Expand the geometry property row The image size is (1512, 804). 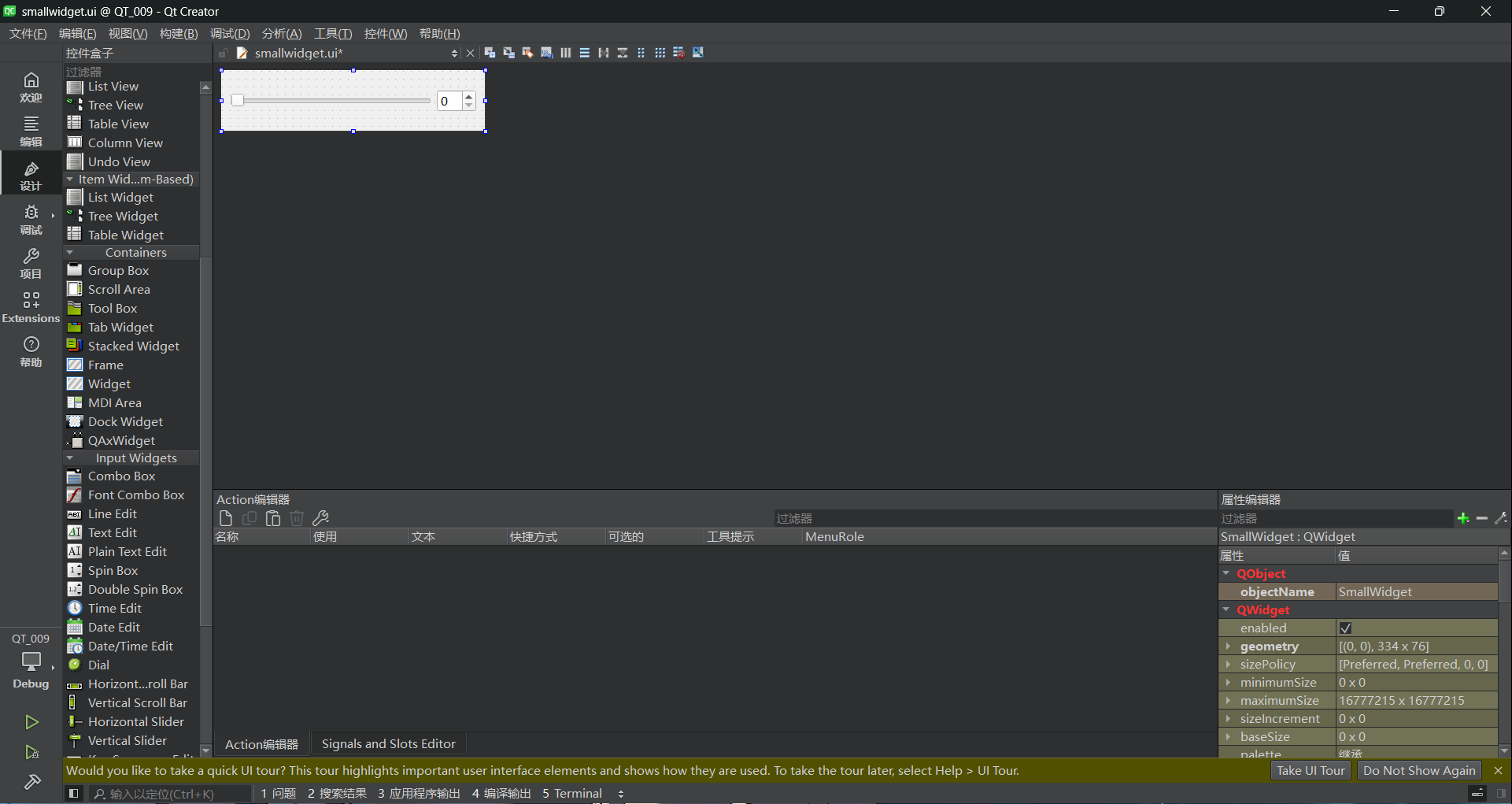[x=1228, y=647]
